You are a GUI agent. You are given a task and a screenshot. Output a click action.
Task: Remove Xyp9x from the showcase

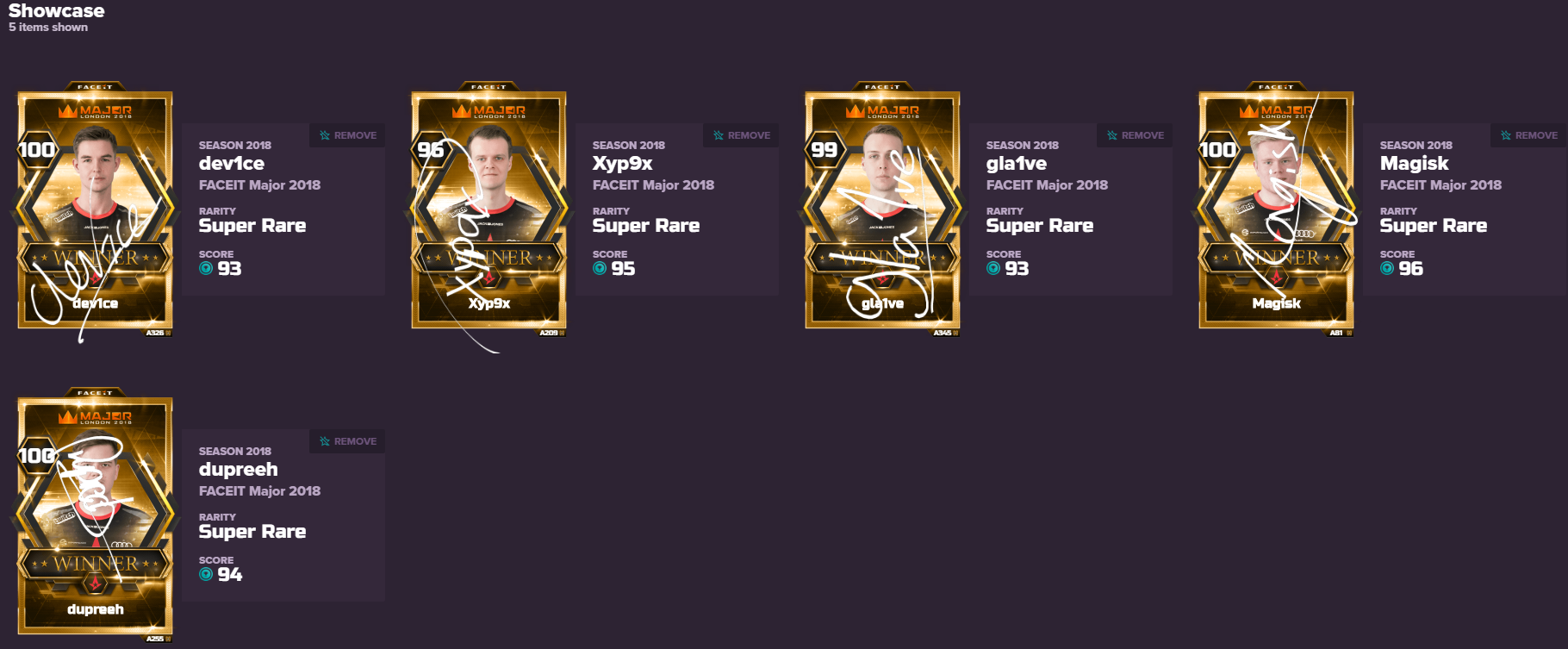(741, 135)
